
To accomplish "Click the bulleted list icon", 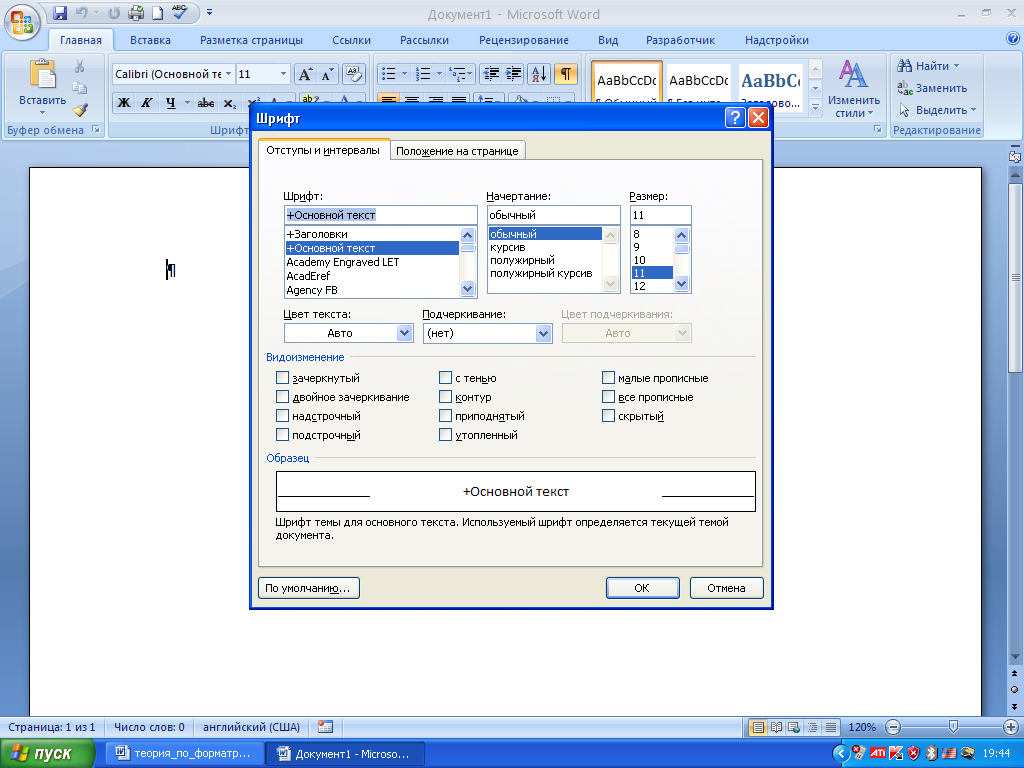I will 389,74.
